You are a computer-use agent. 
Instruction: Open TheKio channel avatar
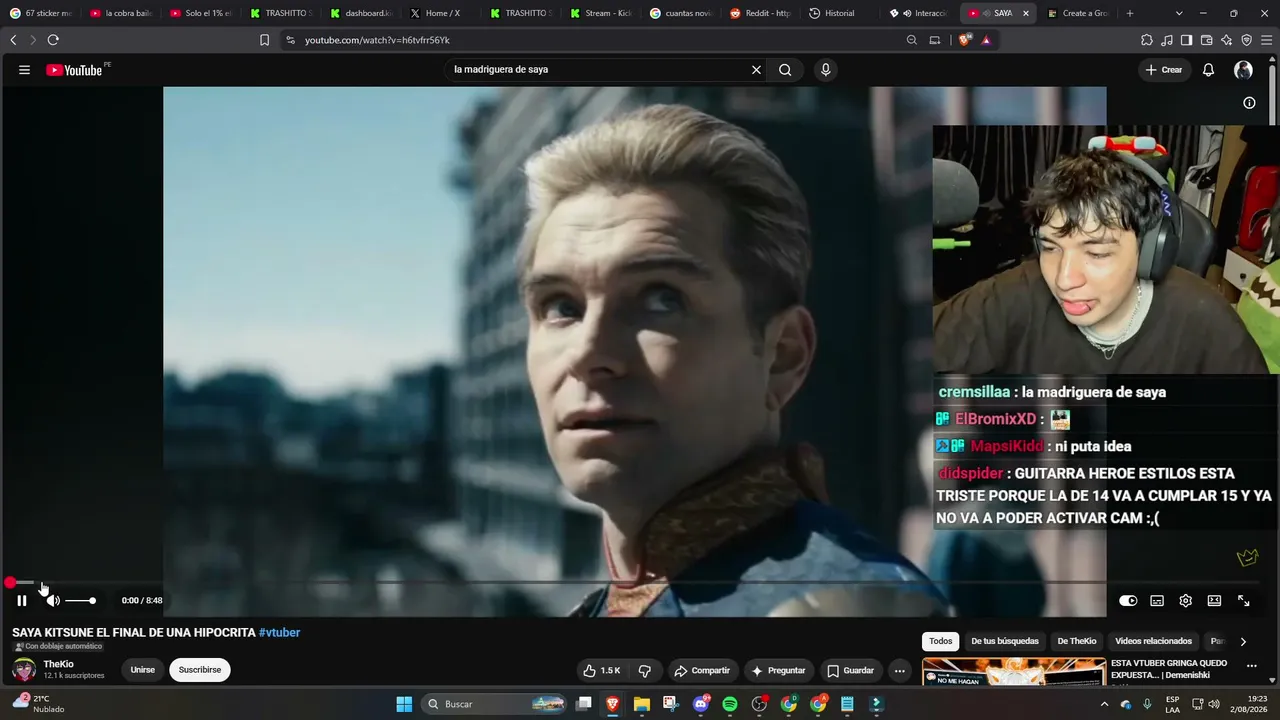coord(24,670)
